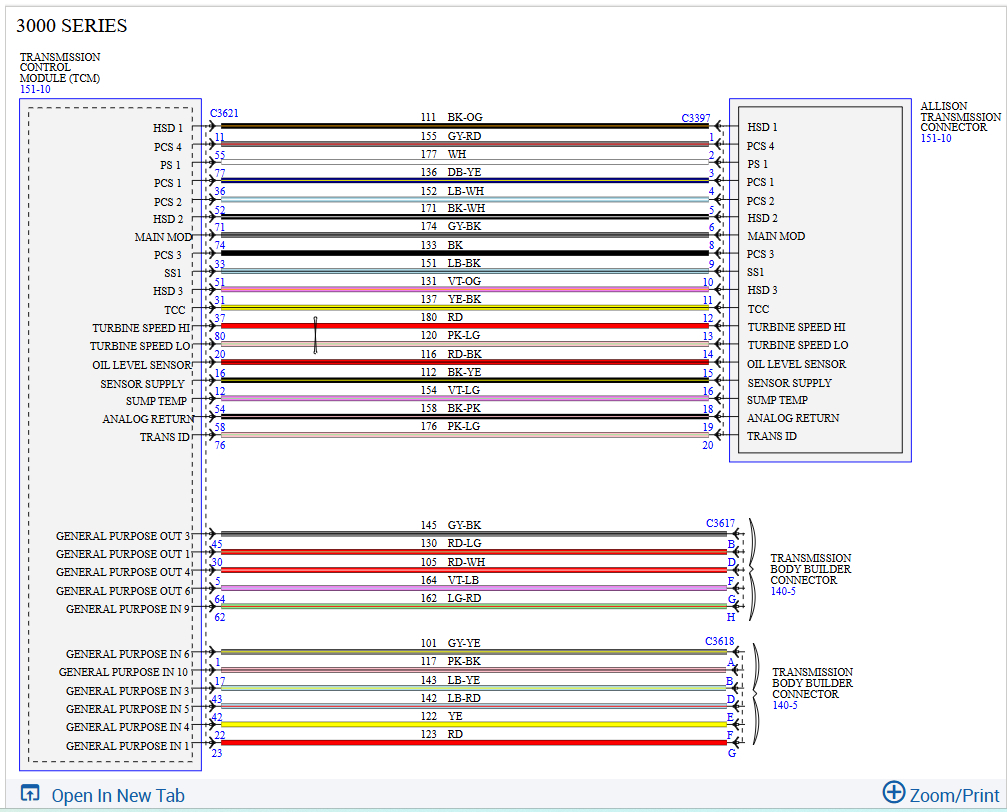Click wire label 122 YE
This screenshot has height=812, width=1007.
pos(442,716)
